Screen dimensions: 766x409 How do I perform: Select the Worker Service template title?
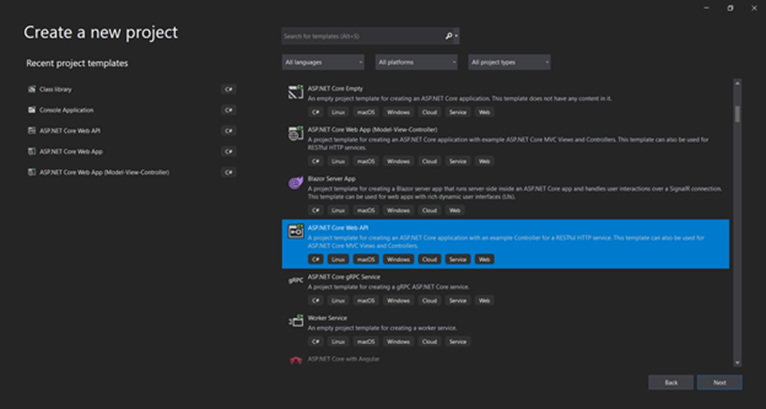tap(327, 318)
